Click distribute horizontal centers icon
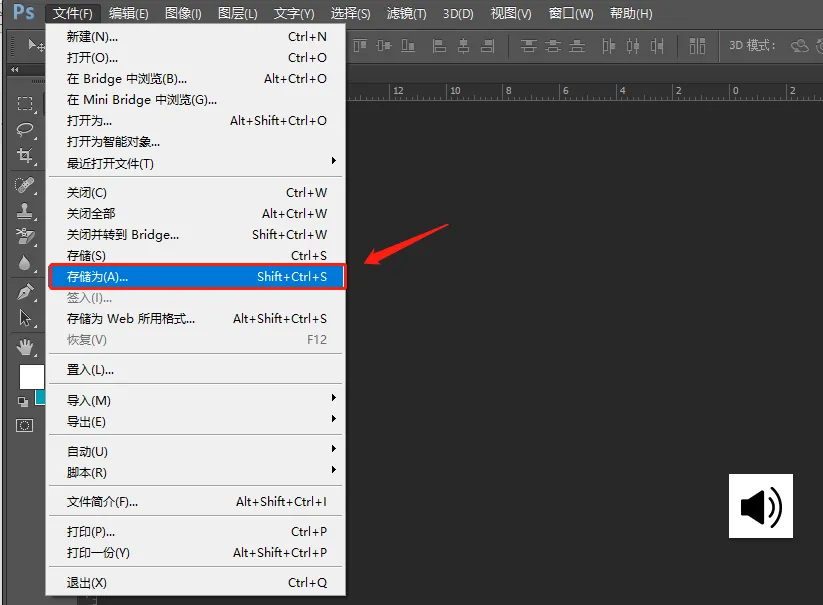This screenshot has width=823, height=605. tap(632, 46)
